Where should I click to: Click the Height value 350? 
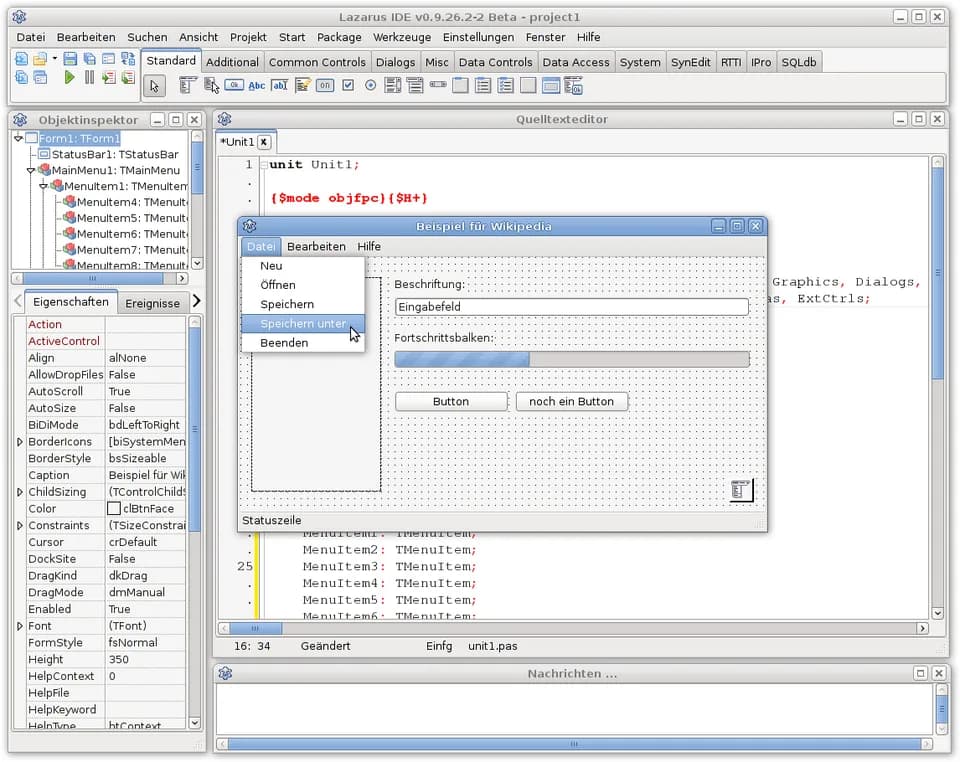click(x=146, y=660)
